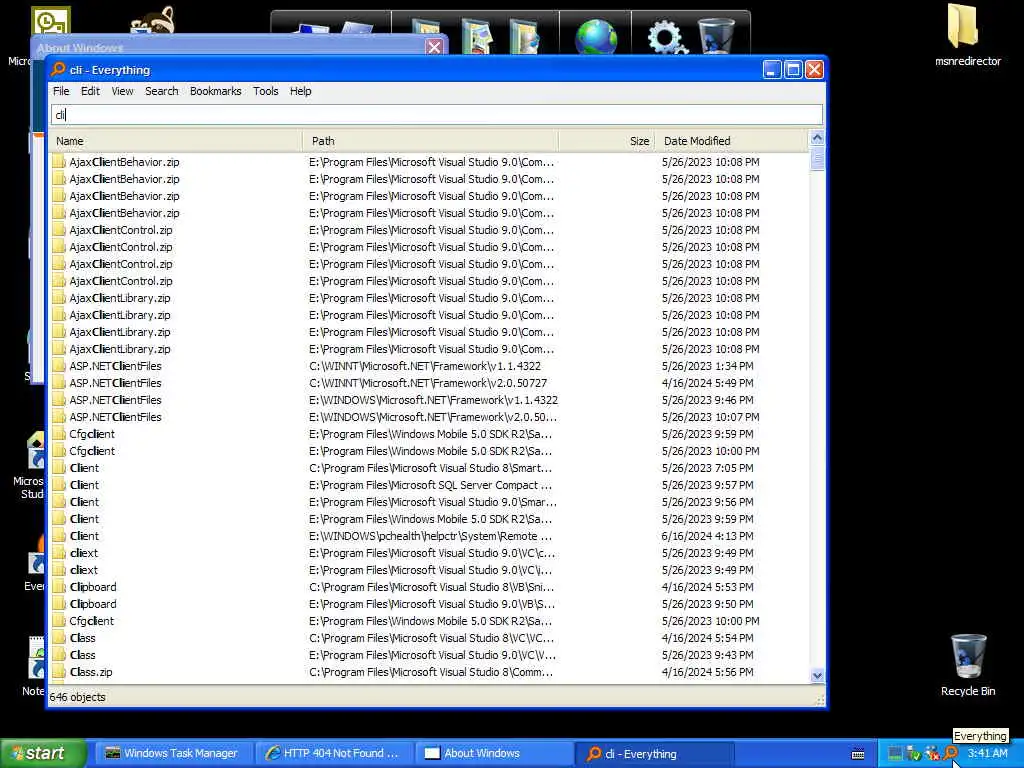
Task: Select ASP.NETClientFiles modified 5/26/2023 10:07 PM
Action: point(429,417)
